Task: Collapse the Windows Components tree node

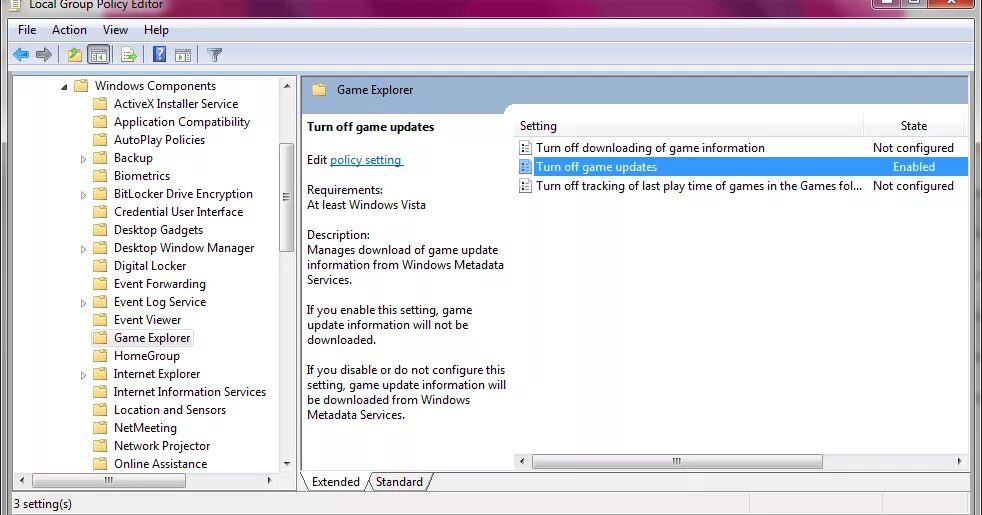Action: (x=64, y=87)
